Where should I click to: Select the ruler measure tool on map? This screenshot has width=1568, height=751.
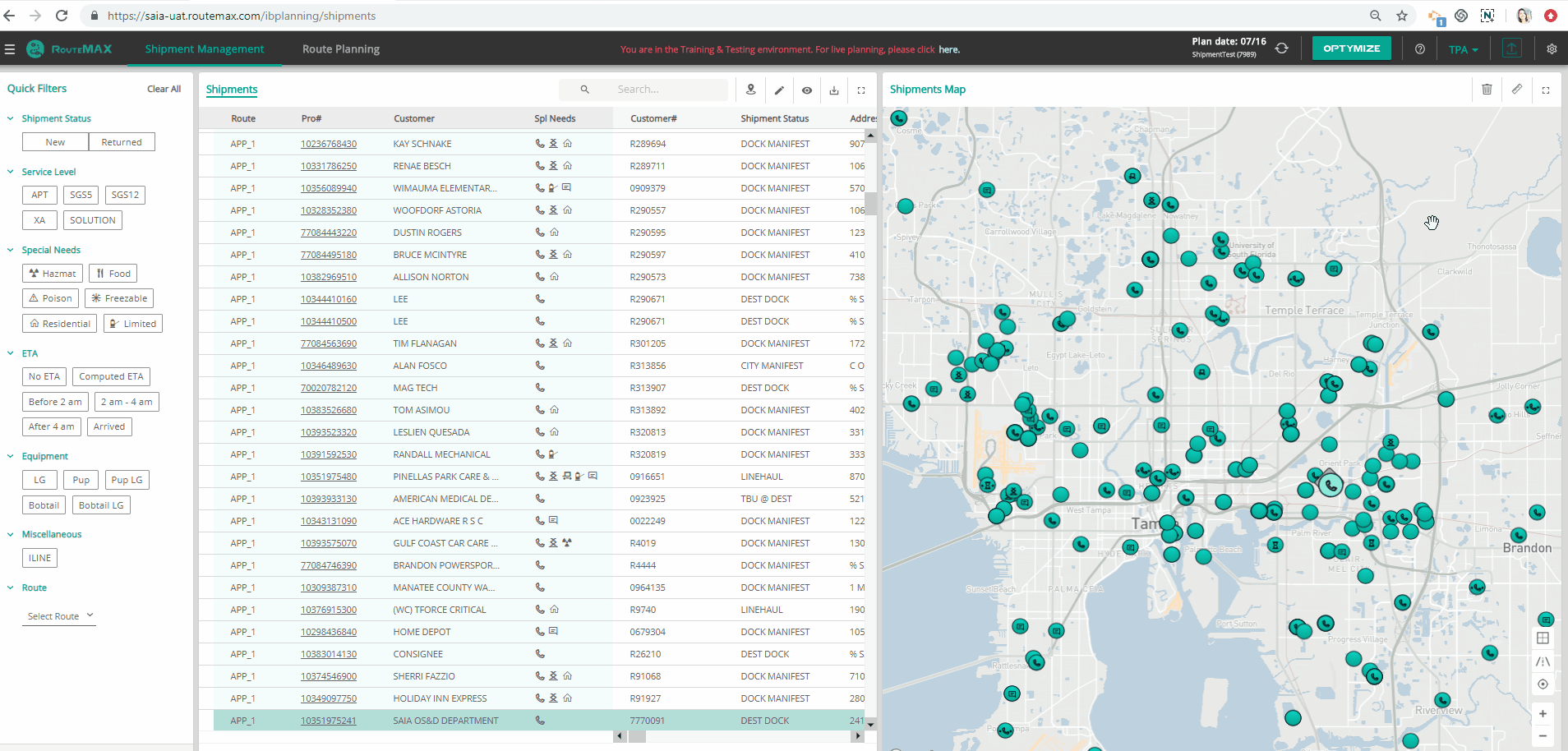[1517, 90]
